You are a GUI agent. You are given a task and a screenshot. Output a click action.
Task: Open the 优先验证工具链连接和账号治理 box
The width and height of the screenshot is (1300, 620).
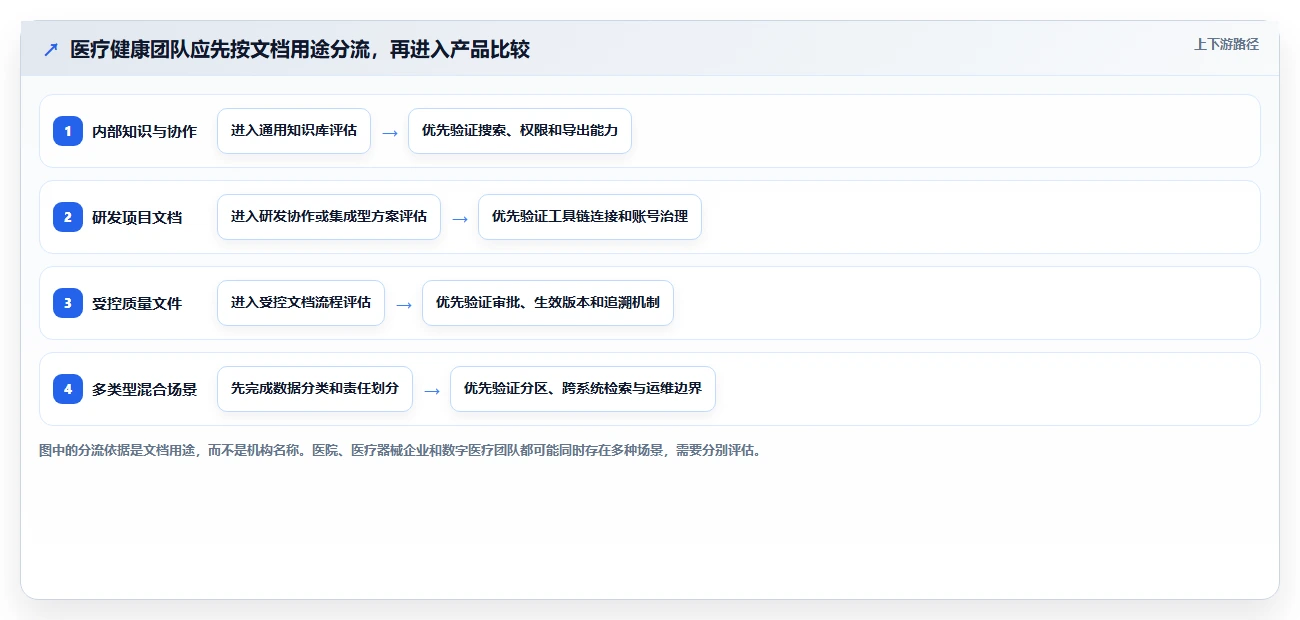590,217
